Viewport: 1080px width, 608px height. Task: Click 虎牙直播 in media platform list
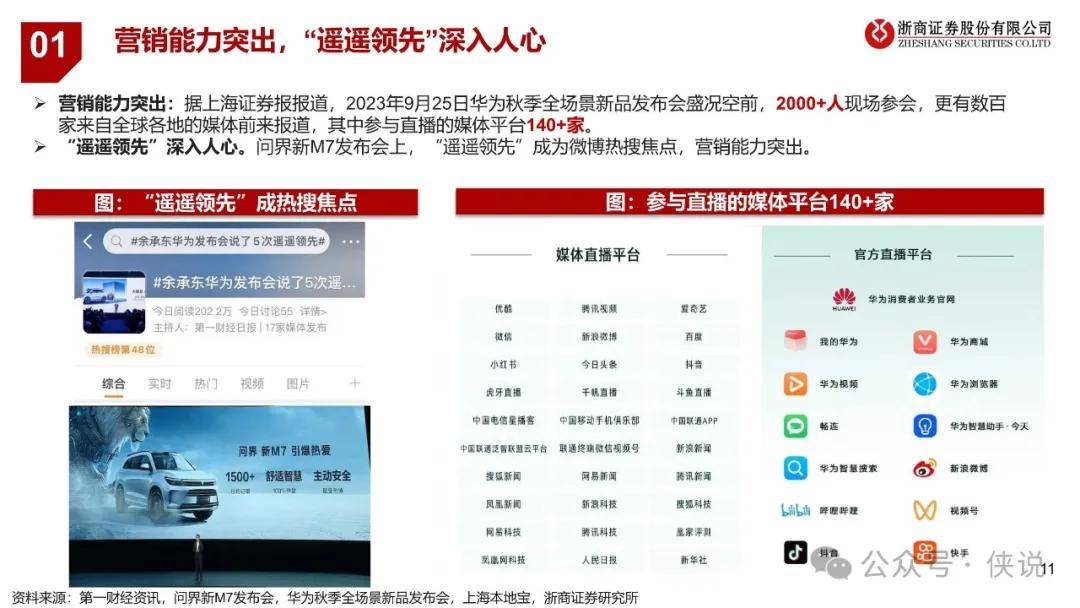503,392
